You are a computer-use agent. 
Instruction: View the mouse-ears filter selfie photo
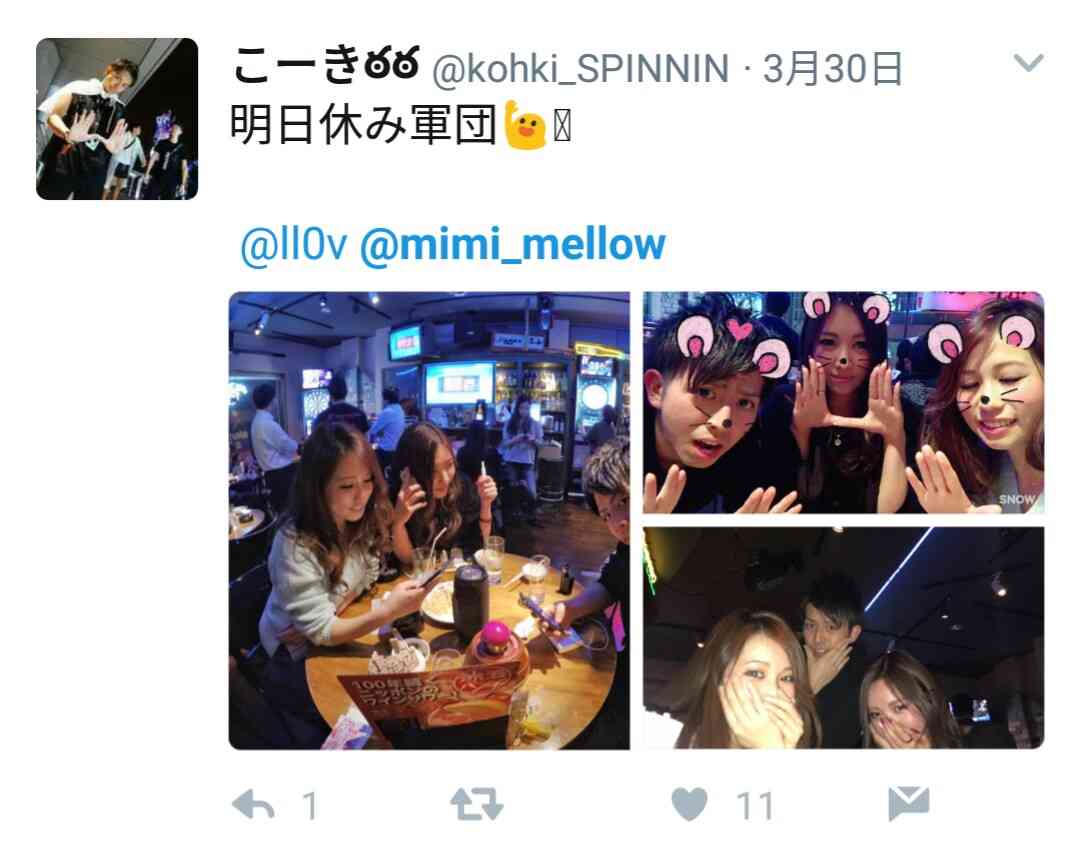click(844, 402)
